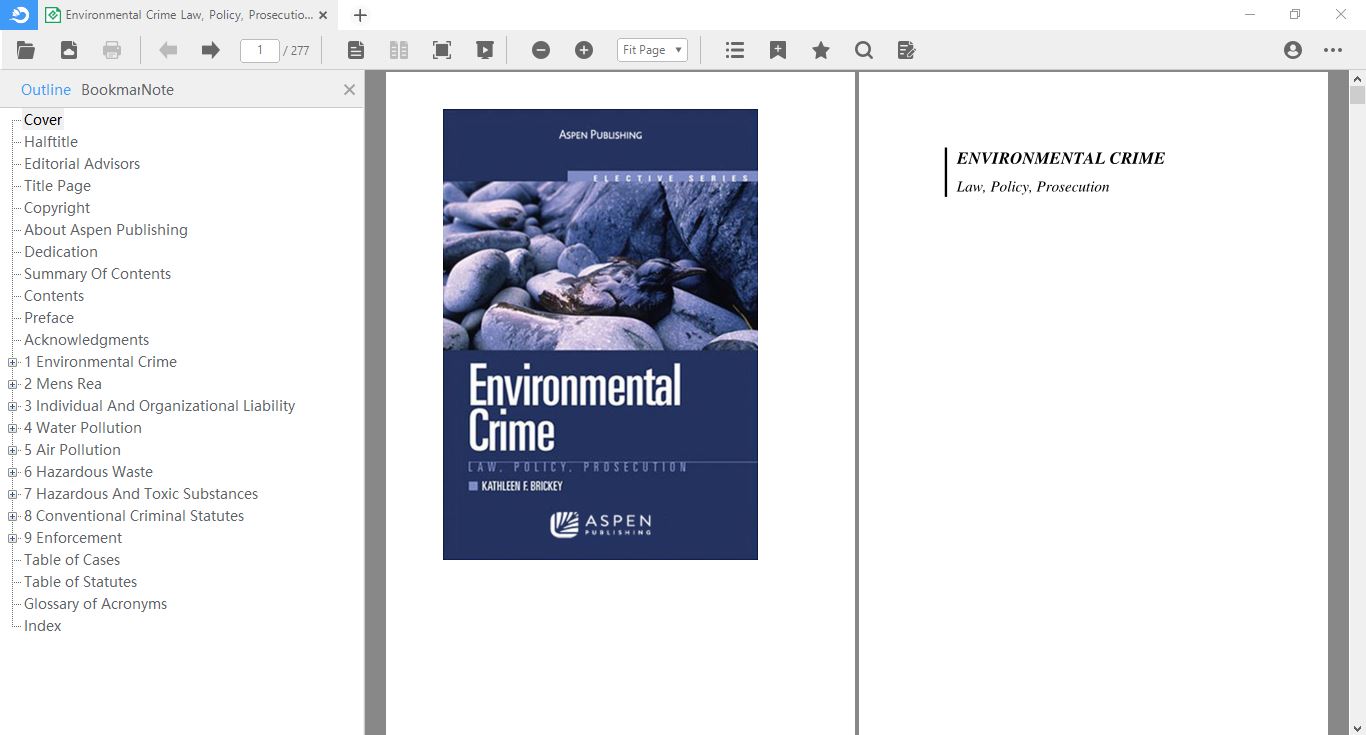Open the user account icon

pos(1293,50)
